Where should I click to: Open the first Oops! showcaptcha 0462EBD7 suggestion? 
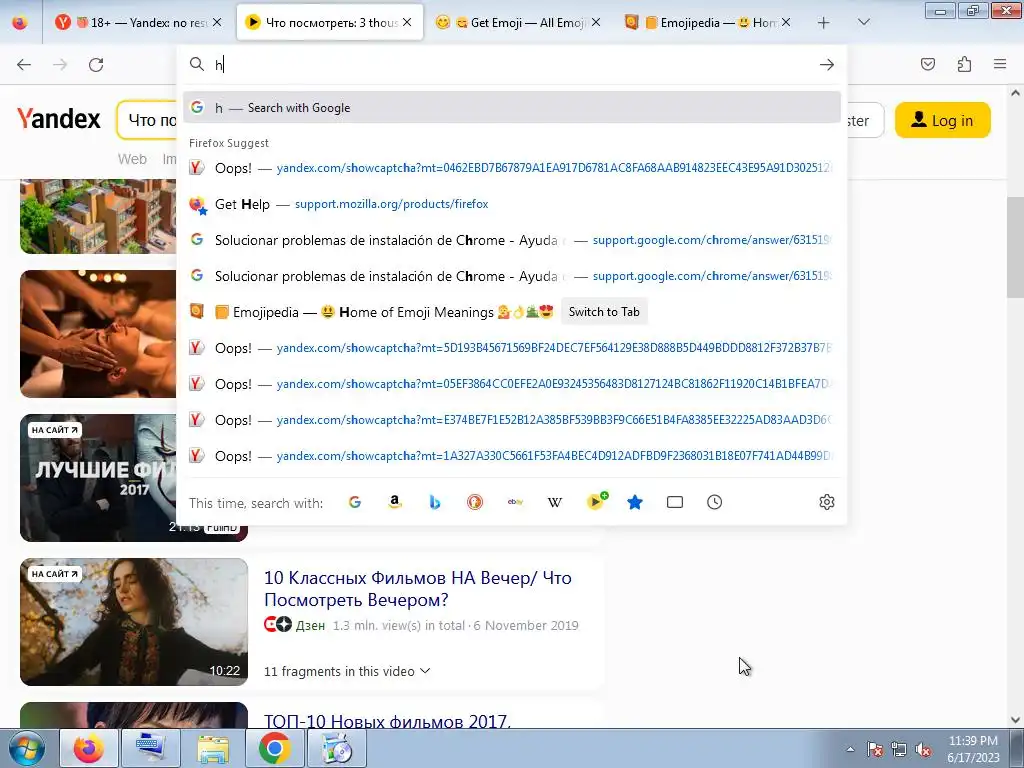point(511,168)
